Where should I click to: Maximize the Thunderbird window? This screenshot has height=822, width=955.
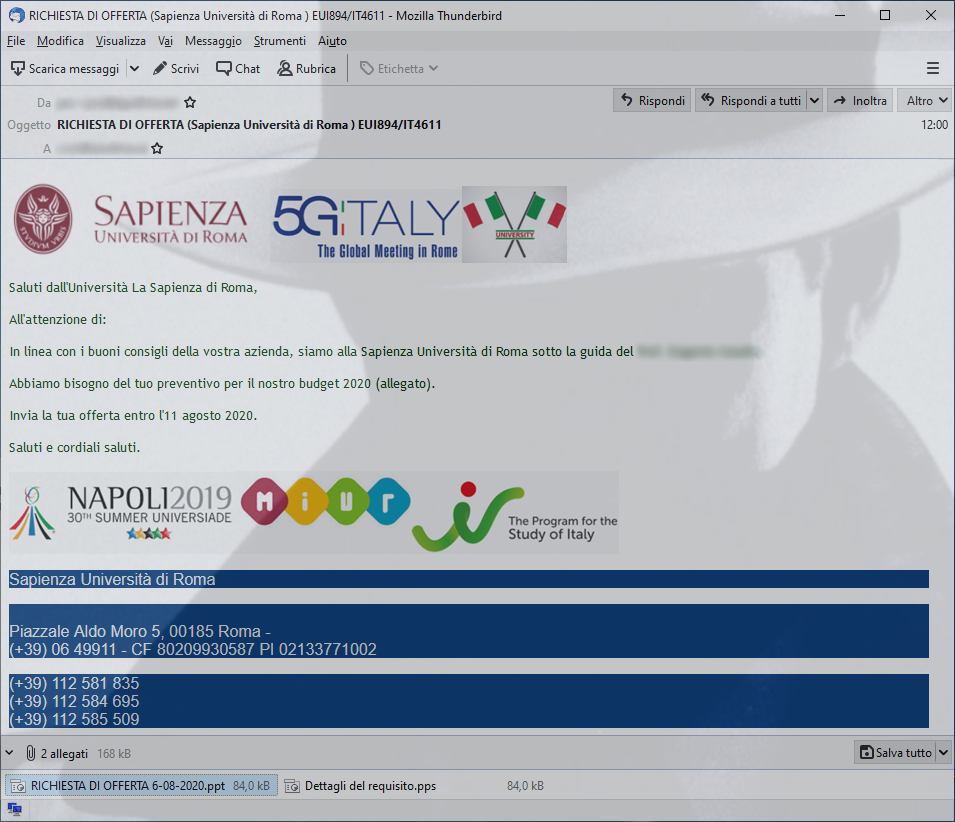[x=885, y=15]
